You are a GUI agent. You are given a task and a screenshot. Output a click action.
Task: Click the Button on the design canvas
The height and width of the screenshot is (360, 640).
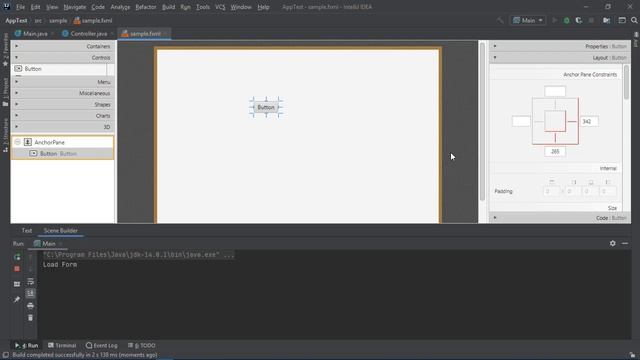point(266,107)
